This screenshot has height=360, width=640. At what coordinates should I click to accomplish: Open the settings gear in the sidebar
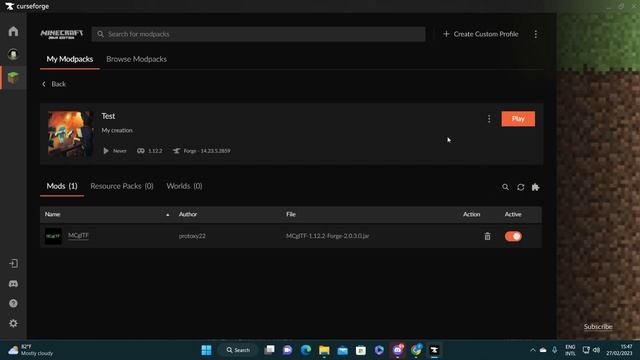coord(13,323)
